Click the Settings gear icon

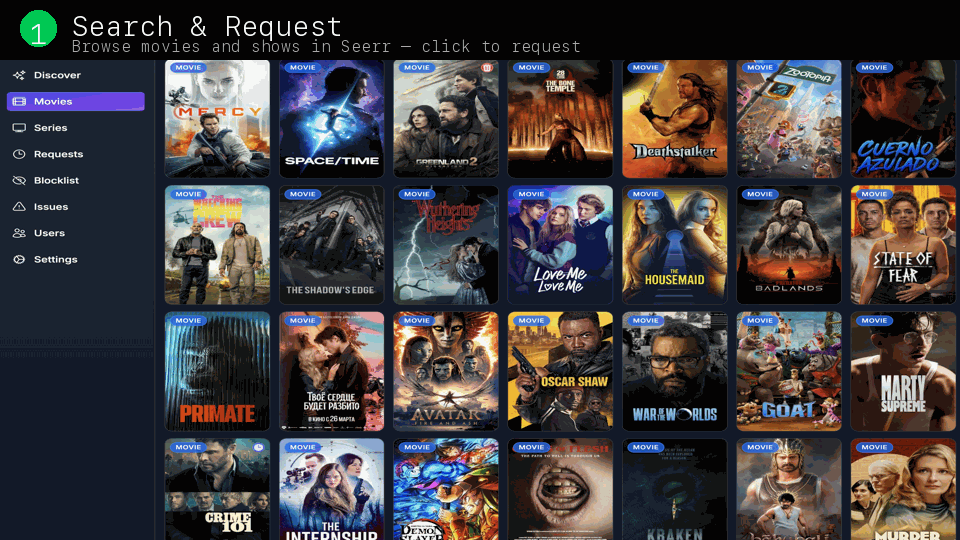19,260
